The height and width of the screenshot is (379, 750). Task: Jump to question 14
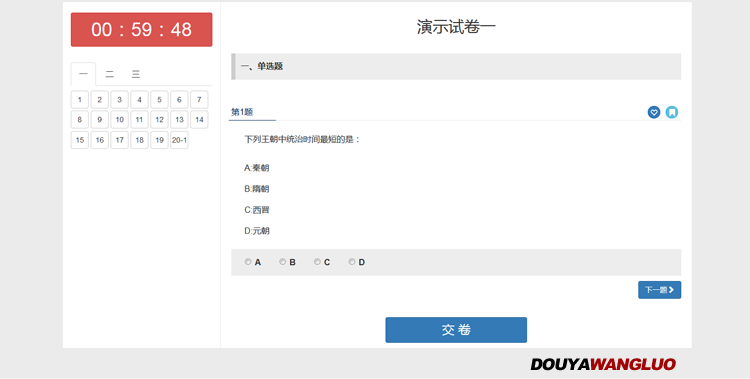[199, 120]
